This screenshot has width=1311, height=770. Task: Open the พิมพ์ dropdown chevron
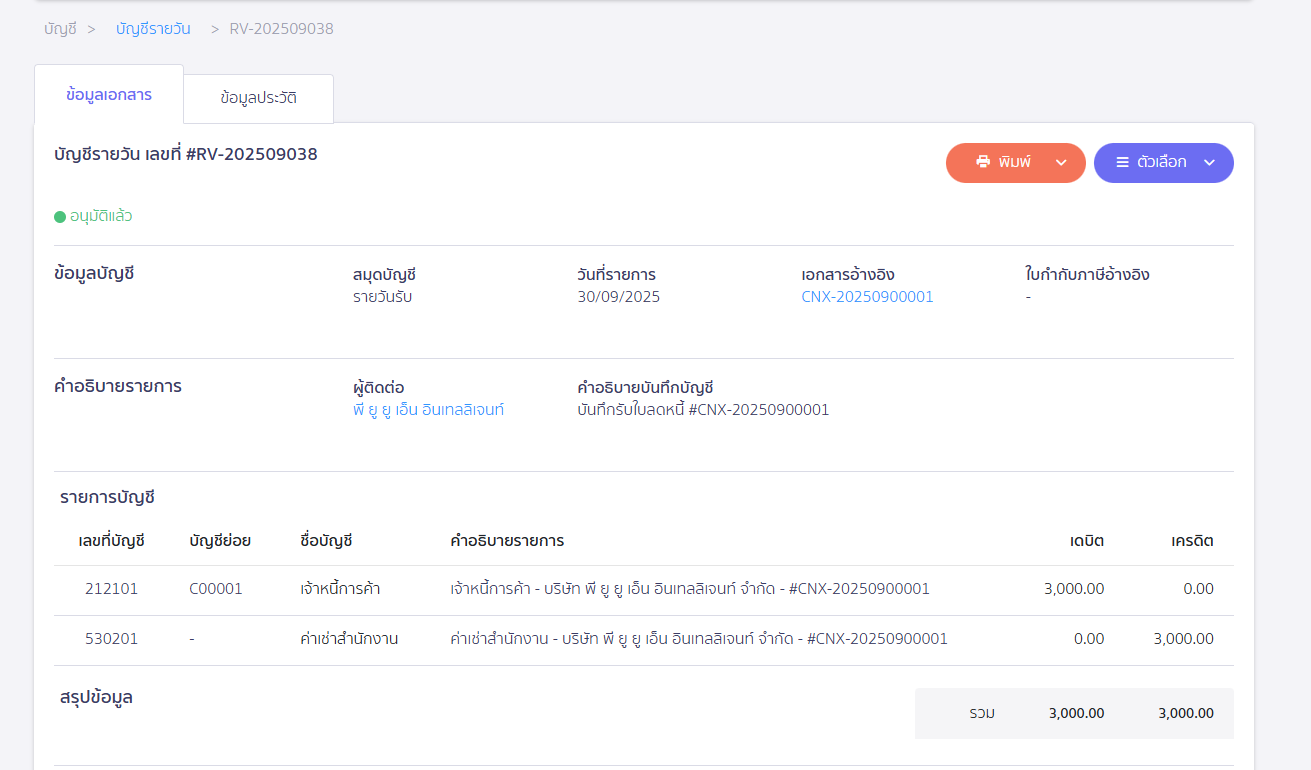click(x=1062, y=162)
